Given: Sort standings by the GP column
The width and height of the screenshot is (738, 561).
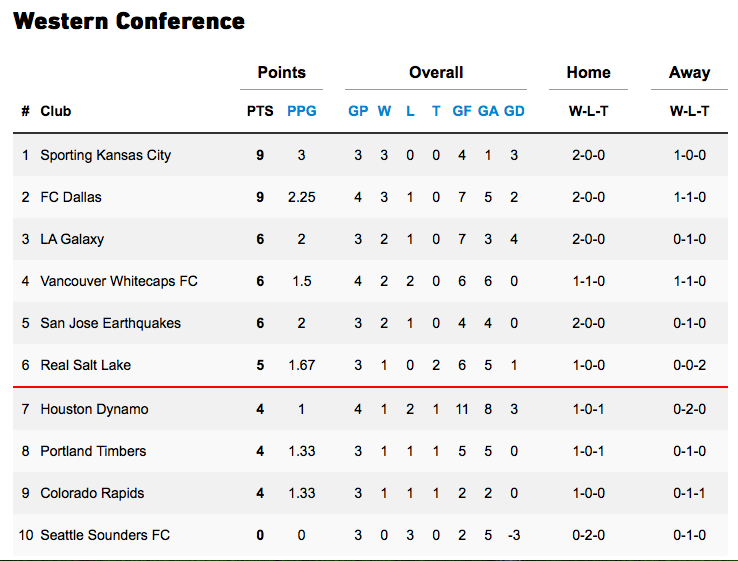Looking at the screenshot, I should [358, 111].
